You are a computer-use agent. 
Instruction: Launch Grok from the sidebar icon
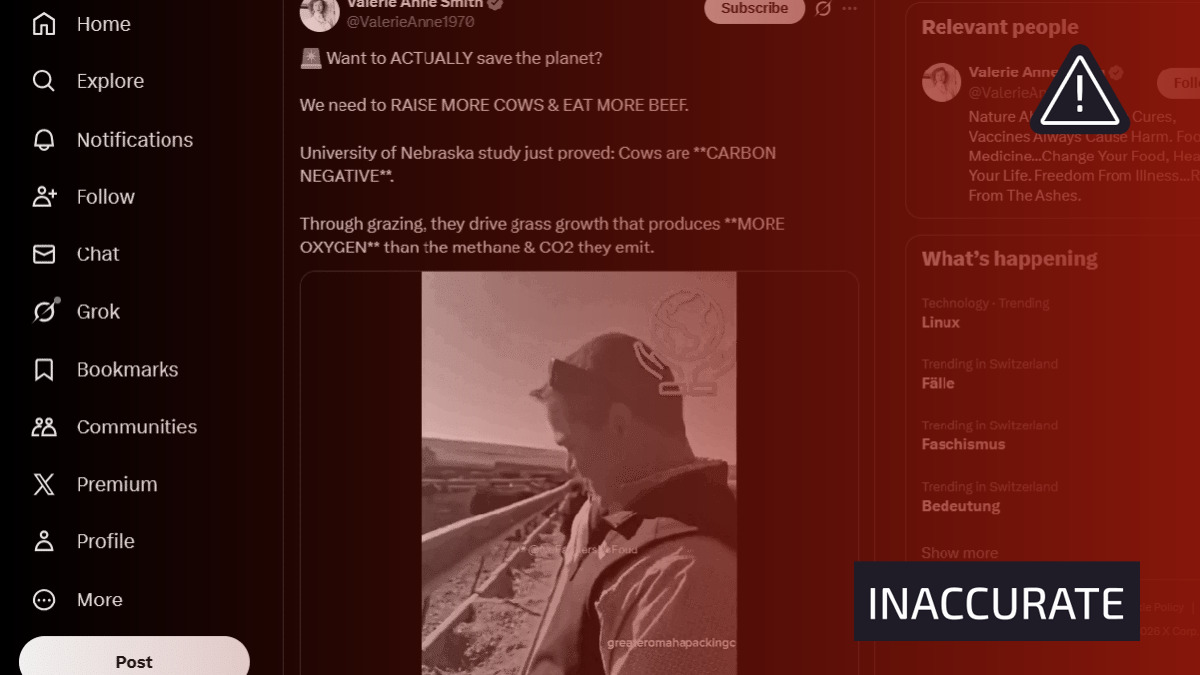click(x=44, y=312)
